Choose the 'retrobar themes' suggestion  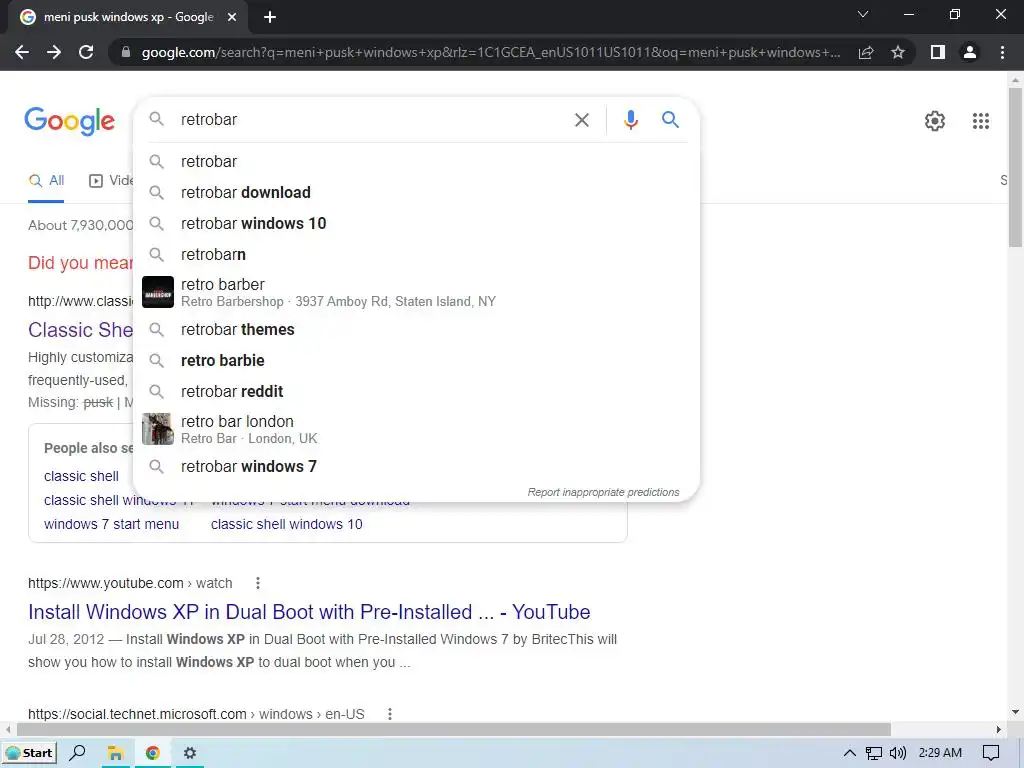416,330
